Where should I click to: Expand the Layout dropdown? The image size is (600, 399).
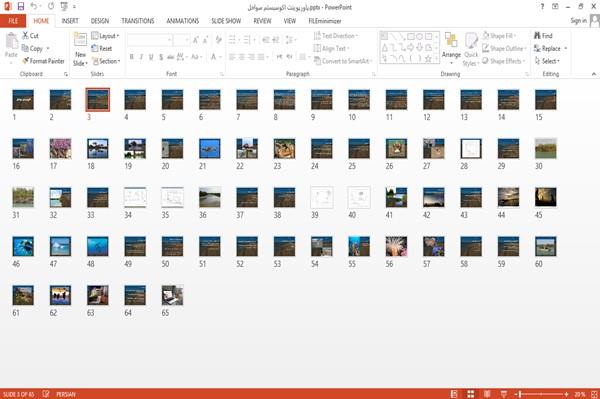pyautogui.click(x=105, y=36)
